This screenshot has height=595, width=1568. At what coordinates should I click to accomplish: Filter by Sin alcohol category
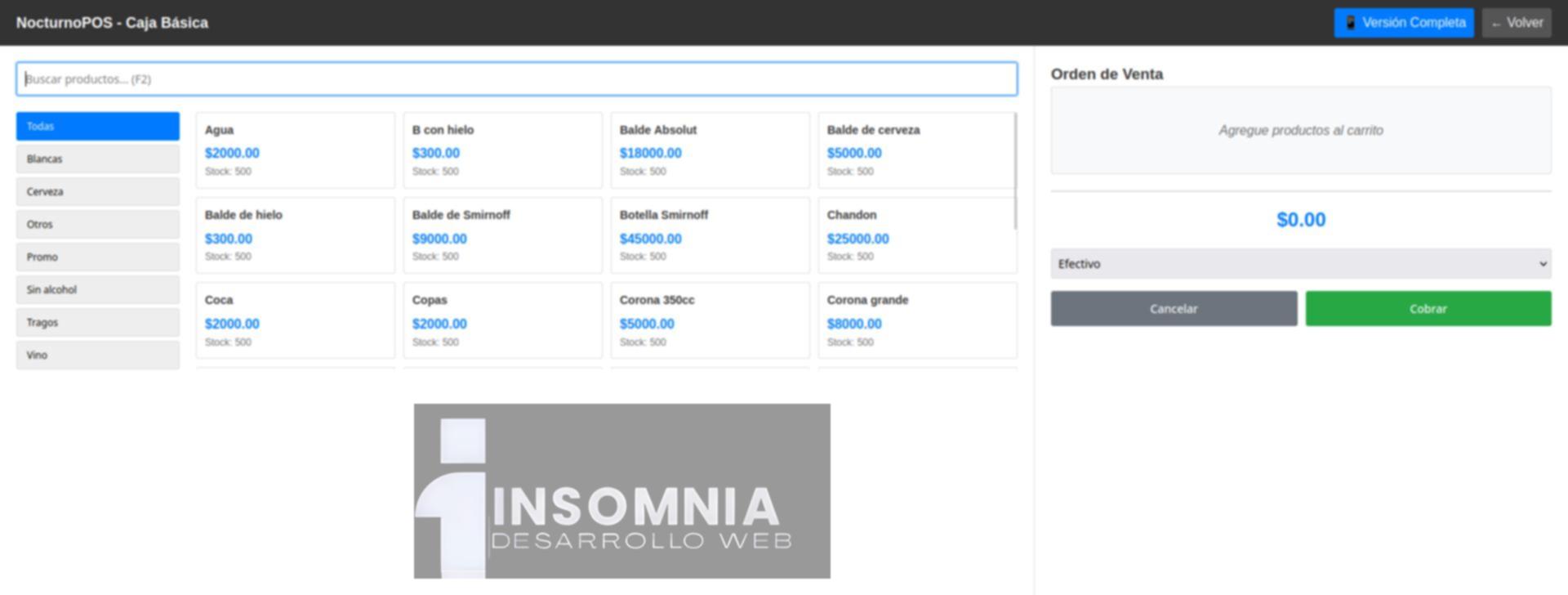coord(97,290)
